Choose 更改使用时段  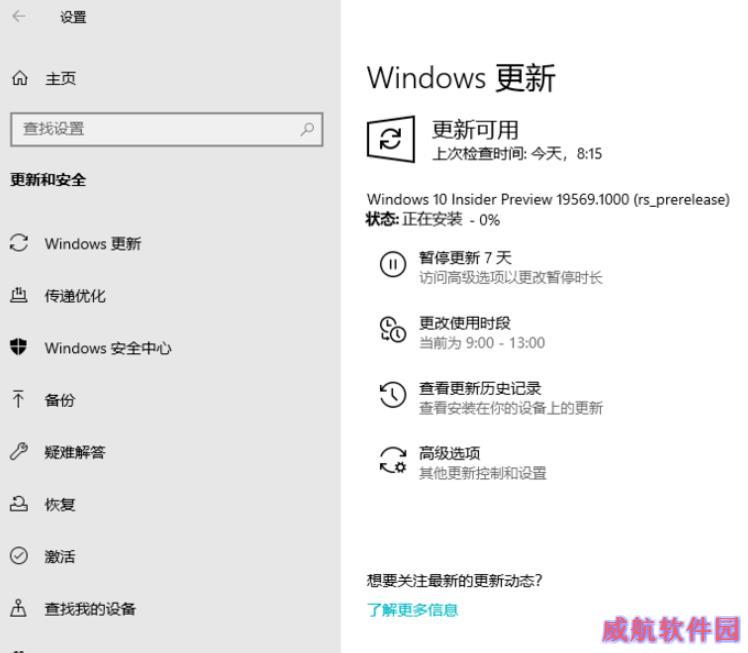point(465,323)
